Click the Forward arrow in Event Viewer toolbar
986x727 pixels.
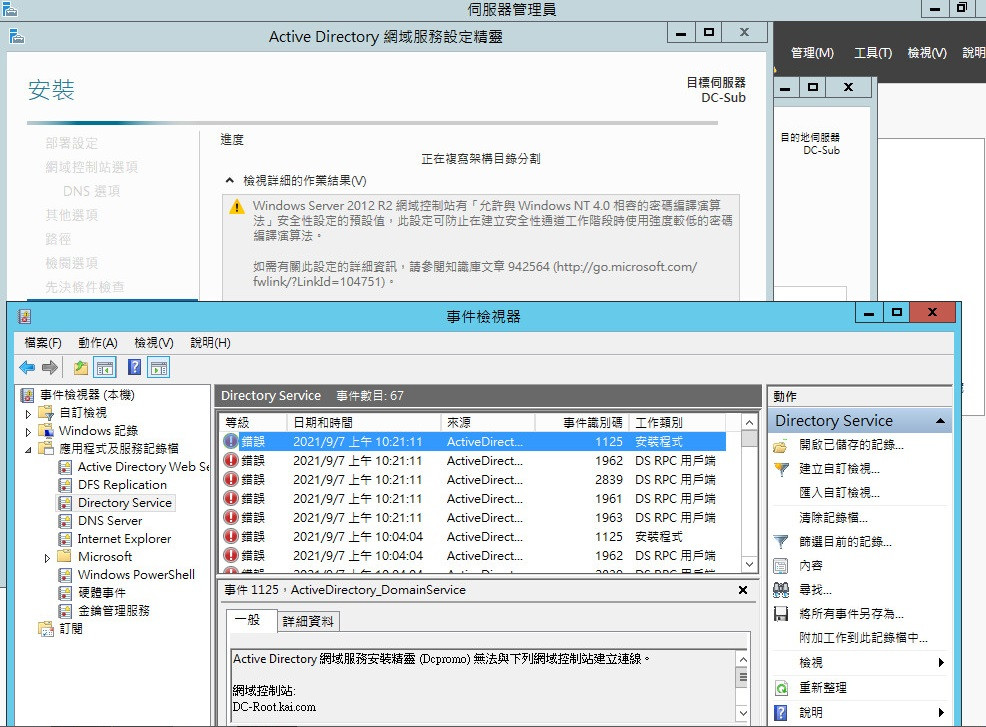[50, 367]
